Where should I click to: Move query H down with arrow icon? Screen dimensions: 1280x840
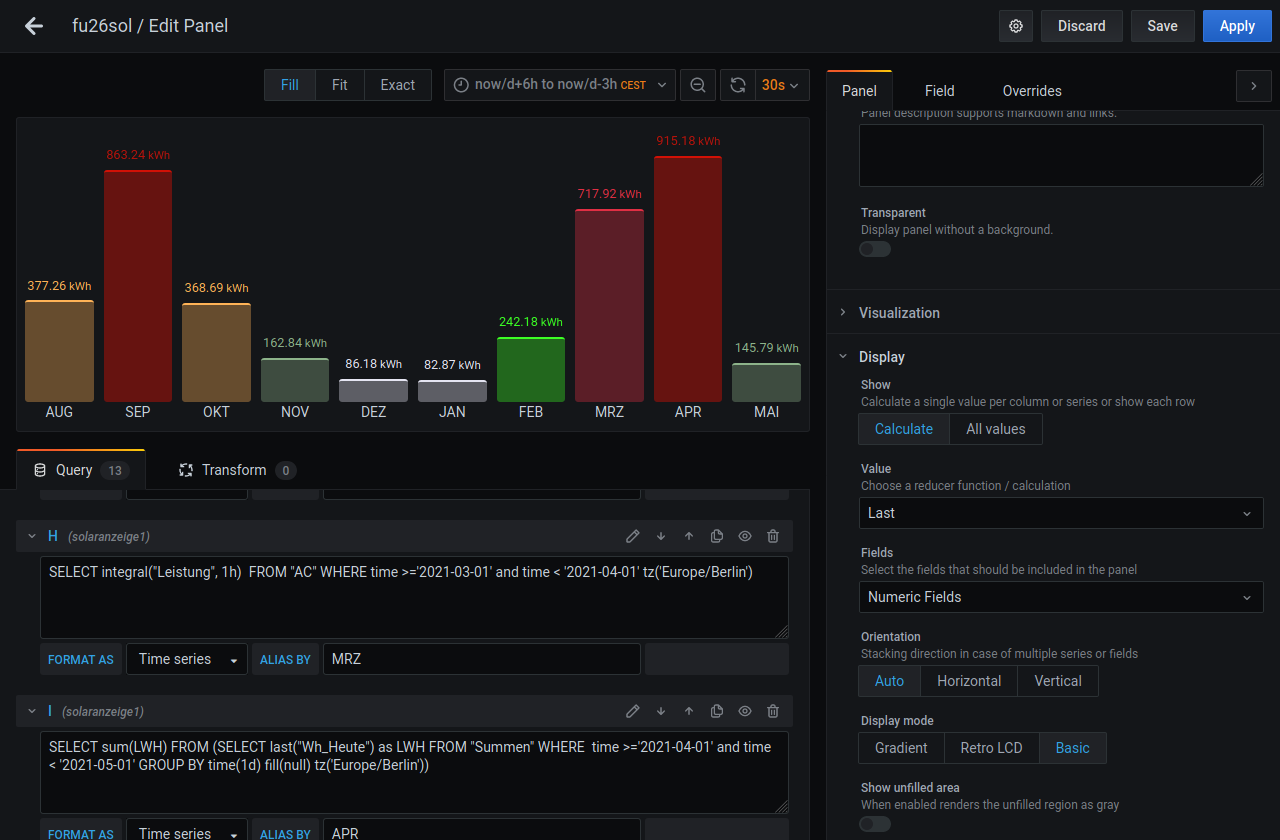[x=661, y=536]
